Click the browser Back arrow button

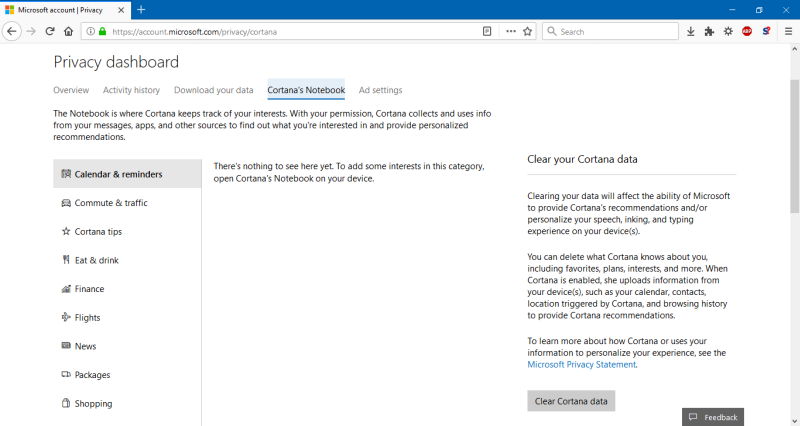point(12,31)
